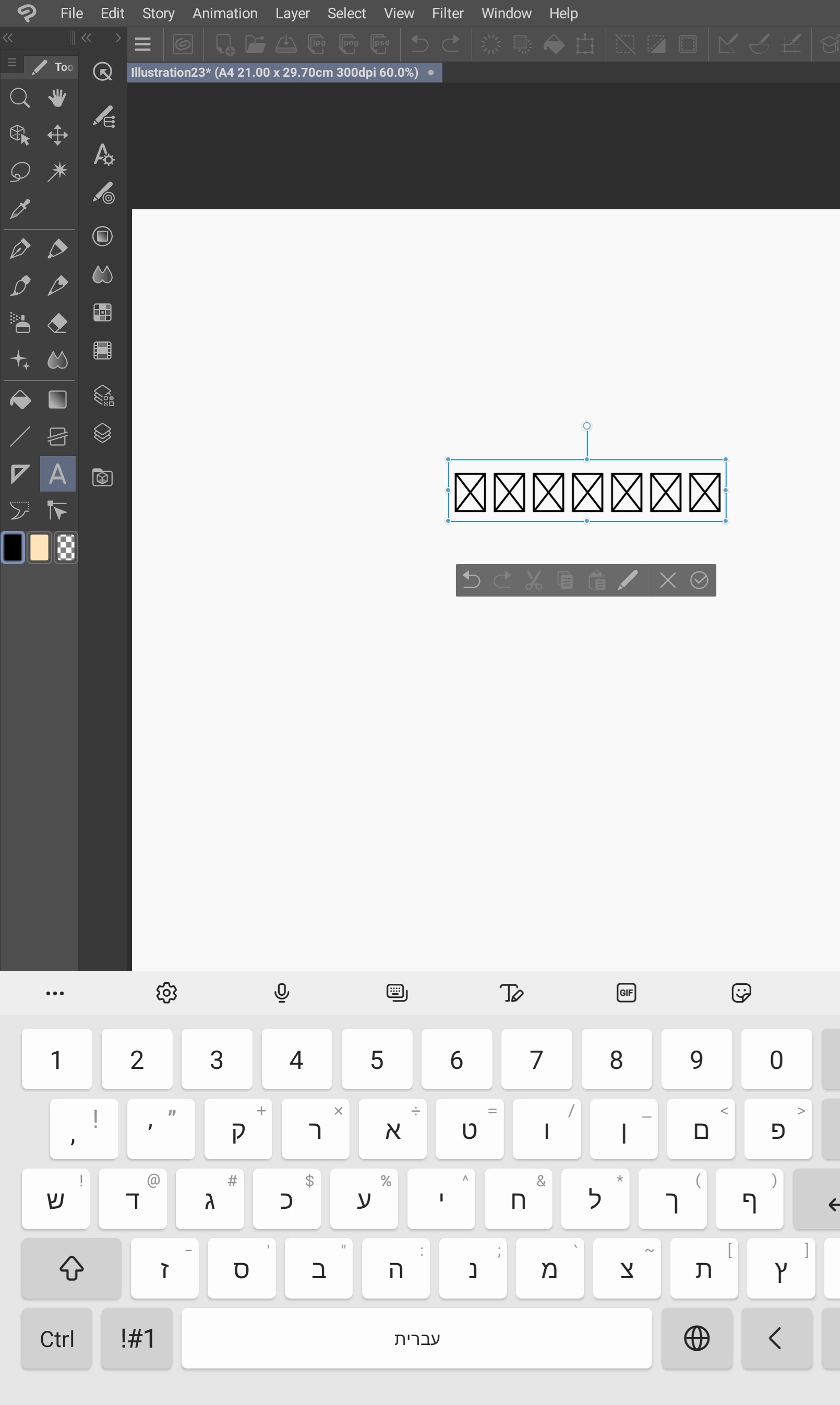Tap the left arrow cursor key
This screenshot has height=1405, width=840.
point(776,1338)
